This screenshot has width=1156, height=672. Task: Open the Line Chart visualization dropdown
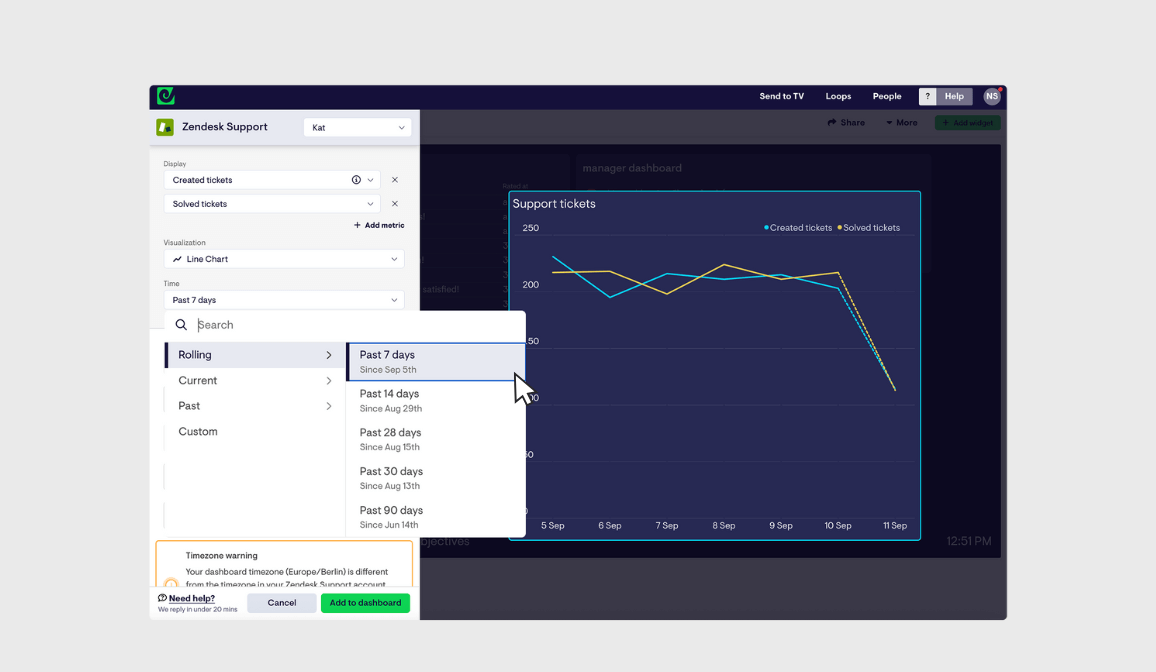[284, 259]
